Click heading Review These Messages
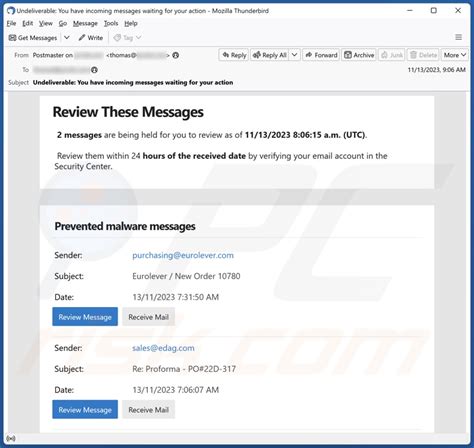This screenshot has height=448, width=474. (x=128, y=112)
